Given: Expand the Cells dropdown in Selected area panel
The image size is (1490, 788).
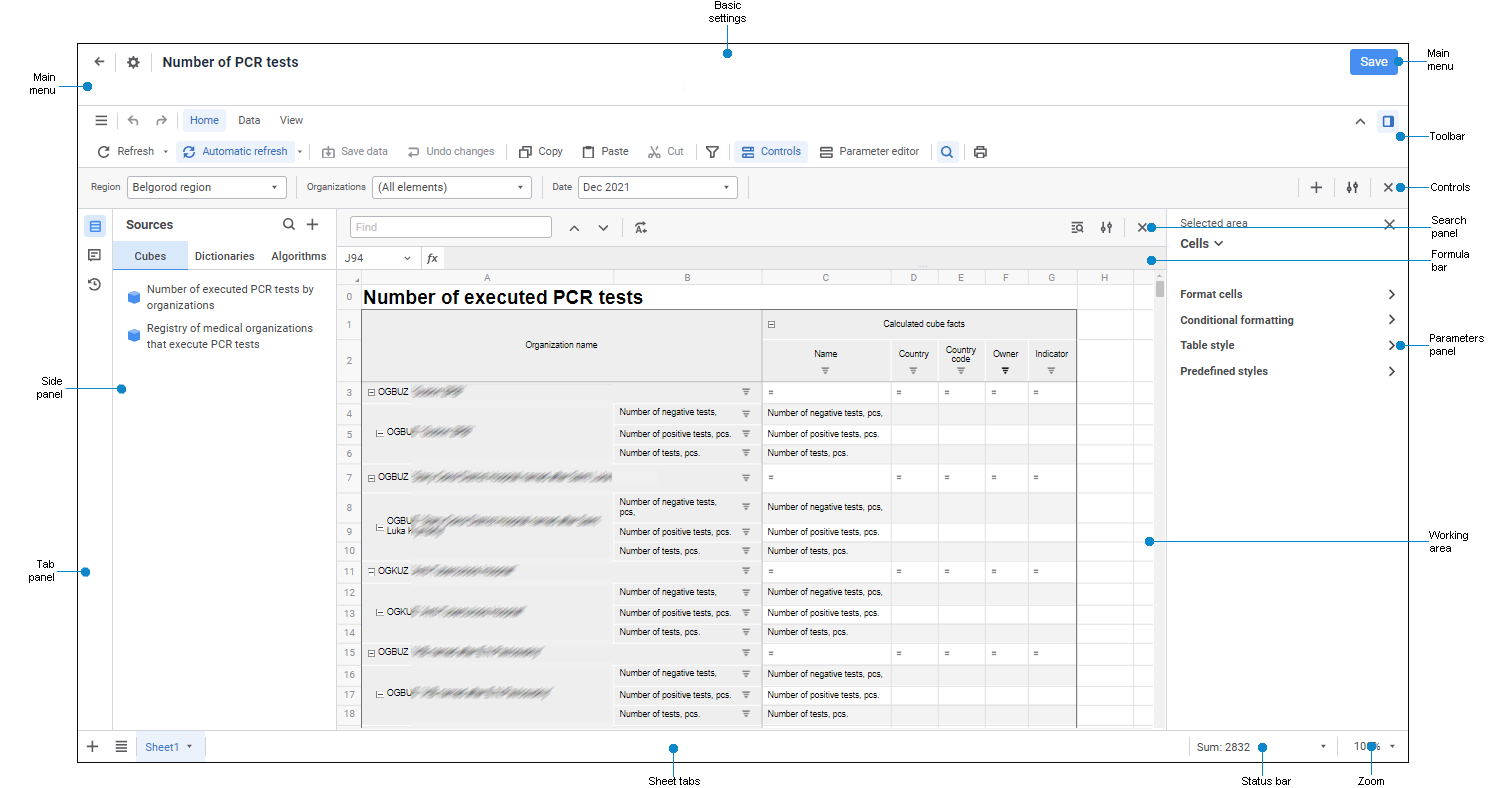Looking at the screenshot, I should [1200, 243].
